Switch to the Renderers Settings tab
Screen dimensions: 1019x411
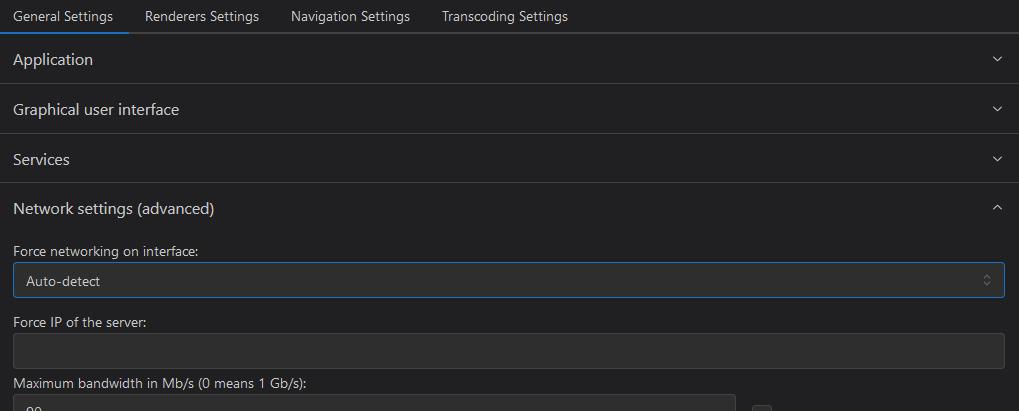(201, 16)
